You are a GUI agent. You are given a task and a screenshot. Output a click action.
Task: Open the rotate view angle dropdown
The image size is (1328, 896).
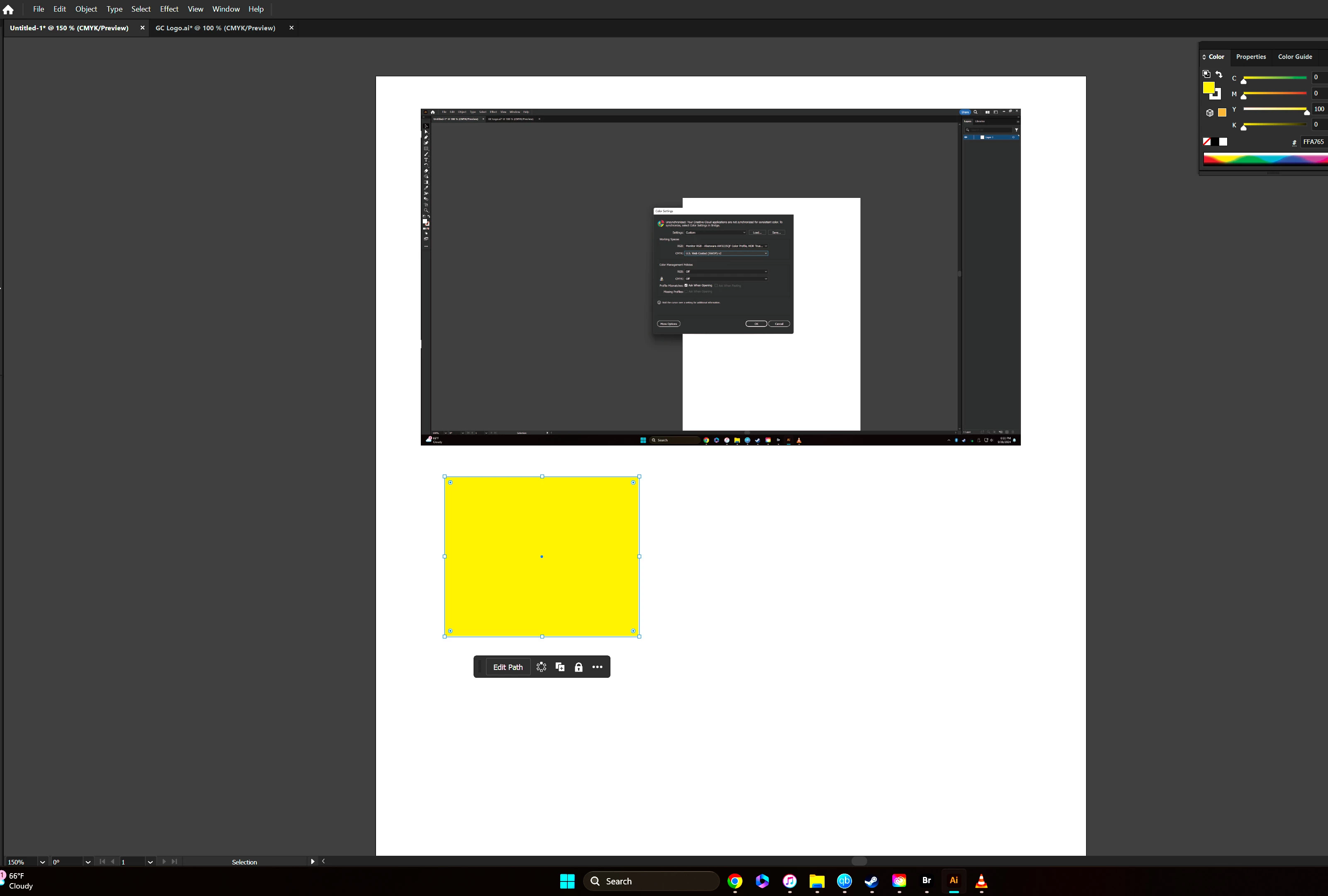click(88, 862)
